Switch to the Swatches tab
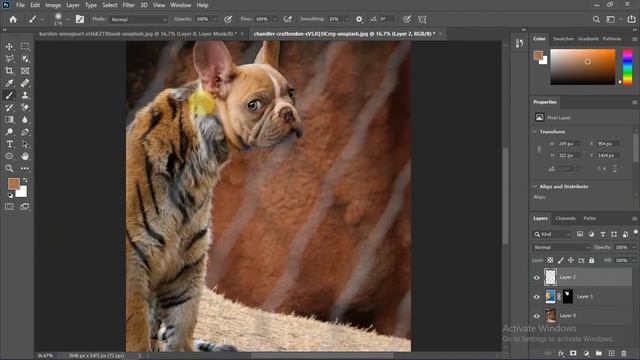Viewport: 640px width, 360px height. [x=563, y=39]
